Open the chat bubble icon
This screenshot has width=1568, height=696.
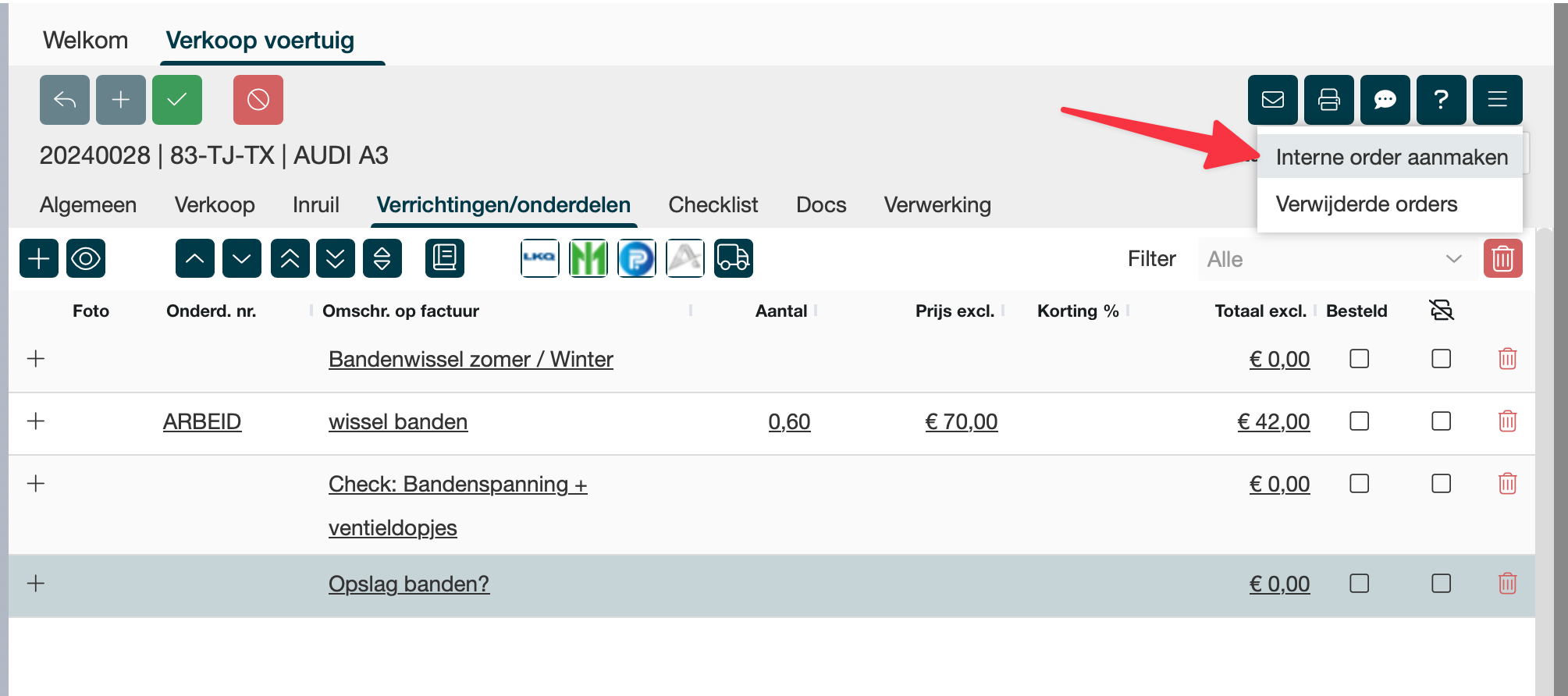click(1385, 100)
